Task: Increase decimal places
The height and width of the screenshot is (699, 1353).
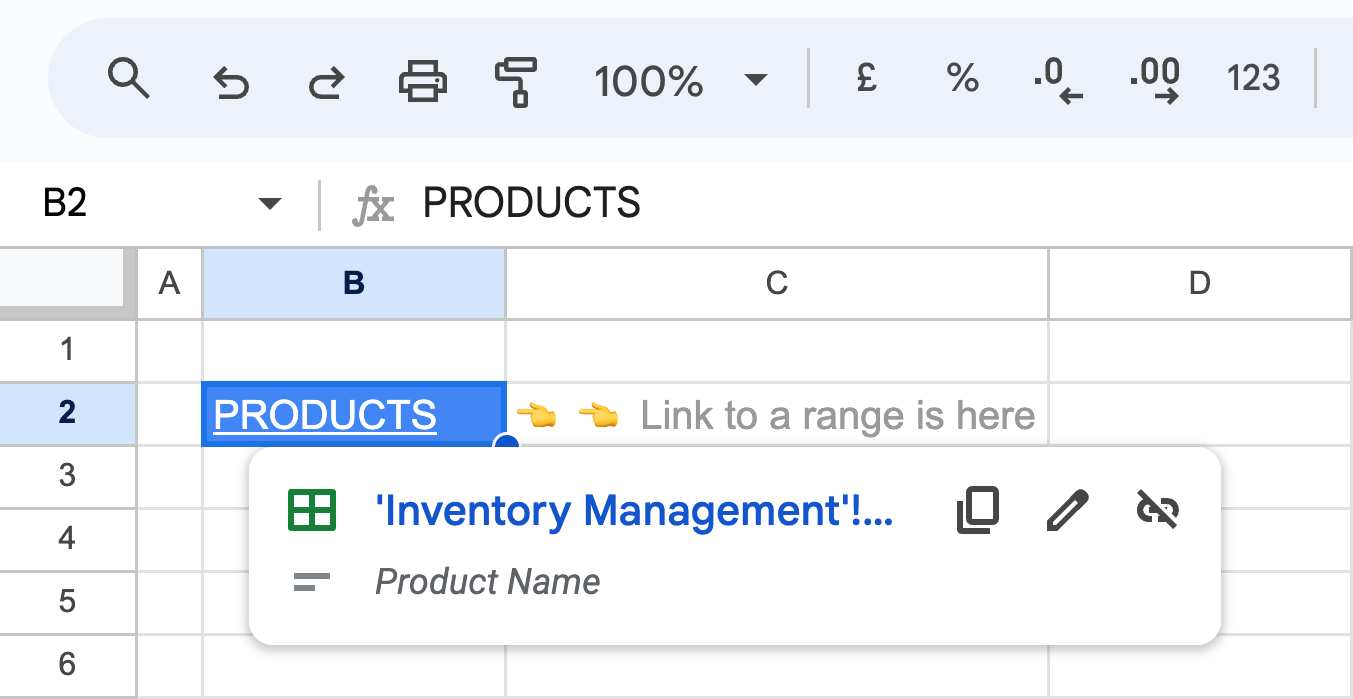Action: (1154, 81)
